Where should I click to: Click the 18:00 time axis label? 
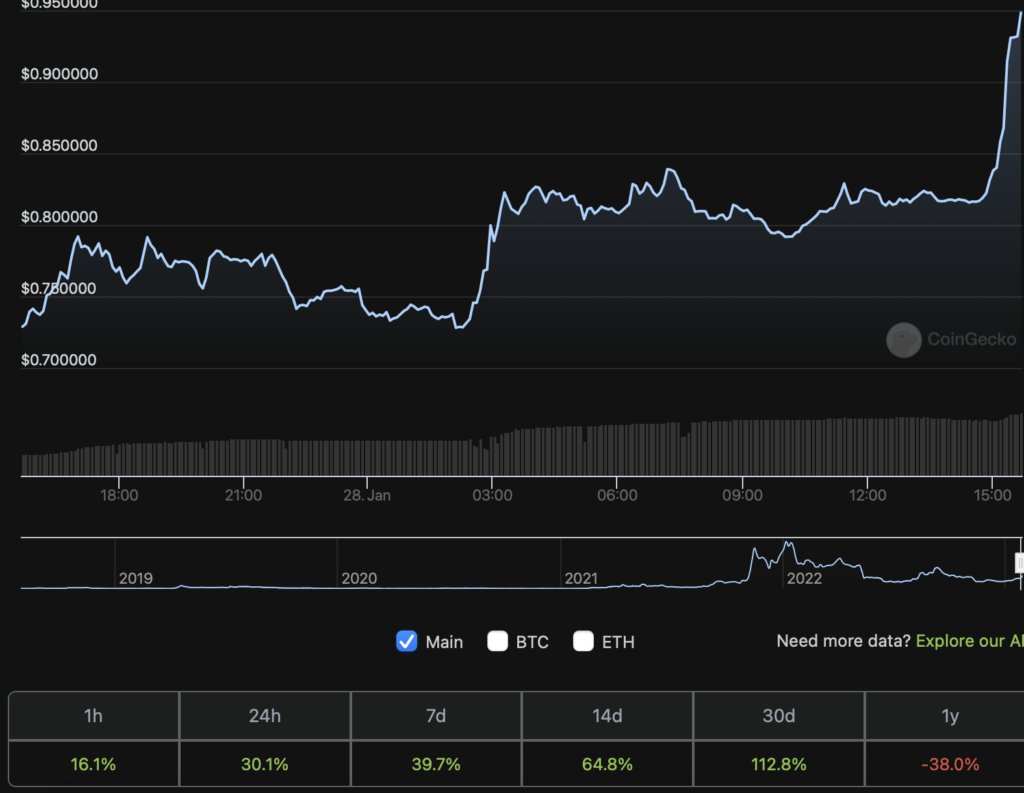[x=119, y=495]
